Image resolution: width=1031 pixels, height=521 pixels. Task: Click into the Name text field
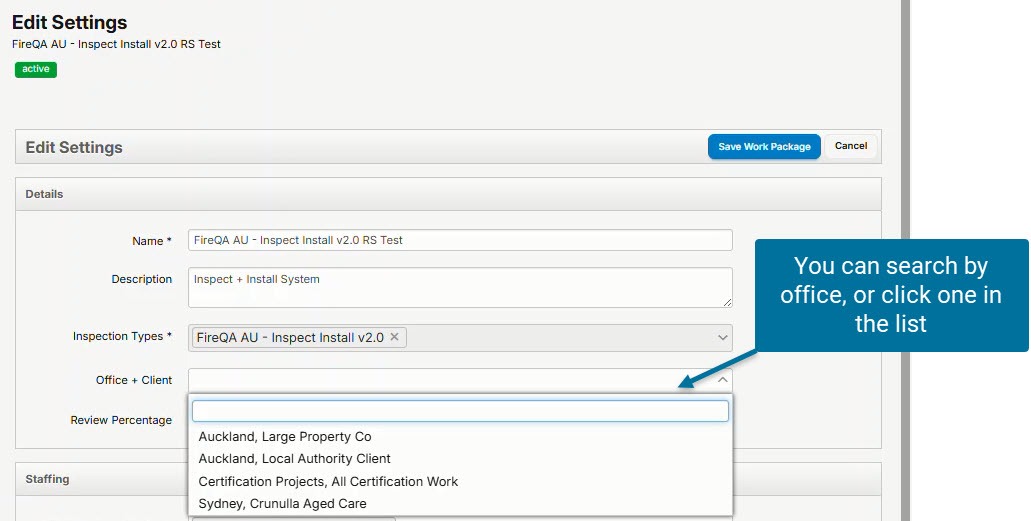click(460, 240)
